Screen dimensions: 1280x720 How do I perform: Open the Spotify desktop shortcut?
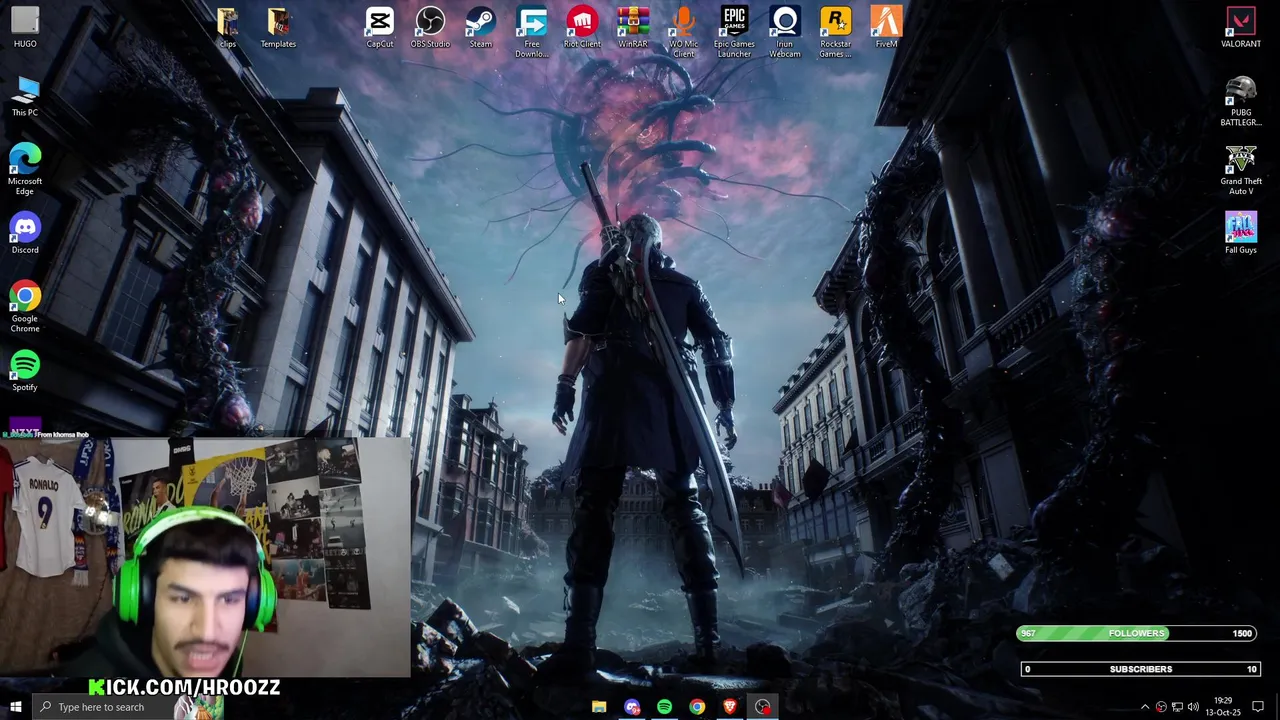(25, 371)
